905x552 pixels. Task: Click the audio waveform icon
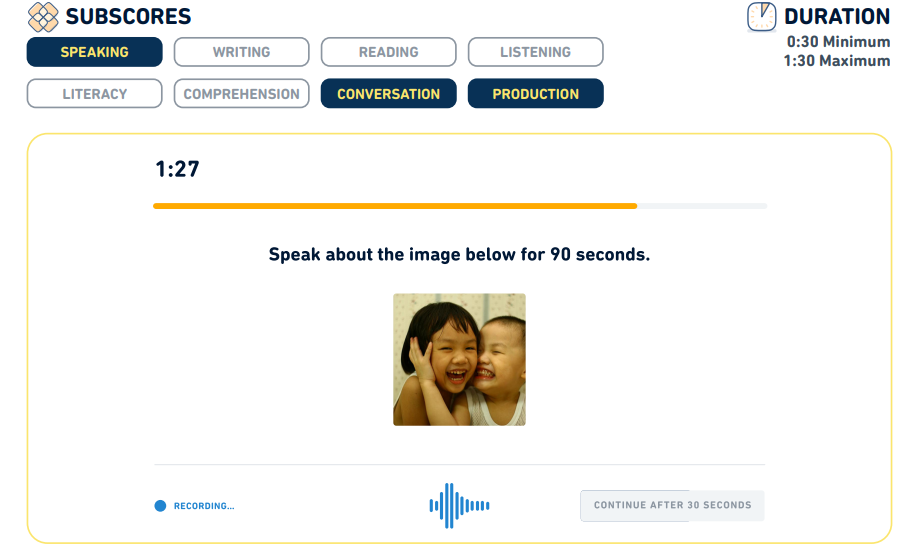(x=459, y=506)
